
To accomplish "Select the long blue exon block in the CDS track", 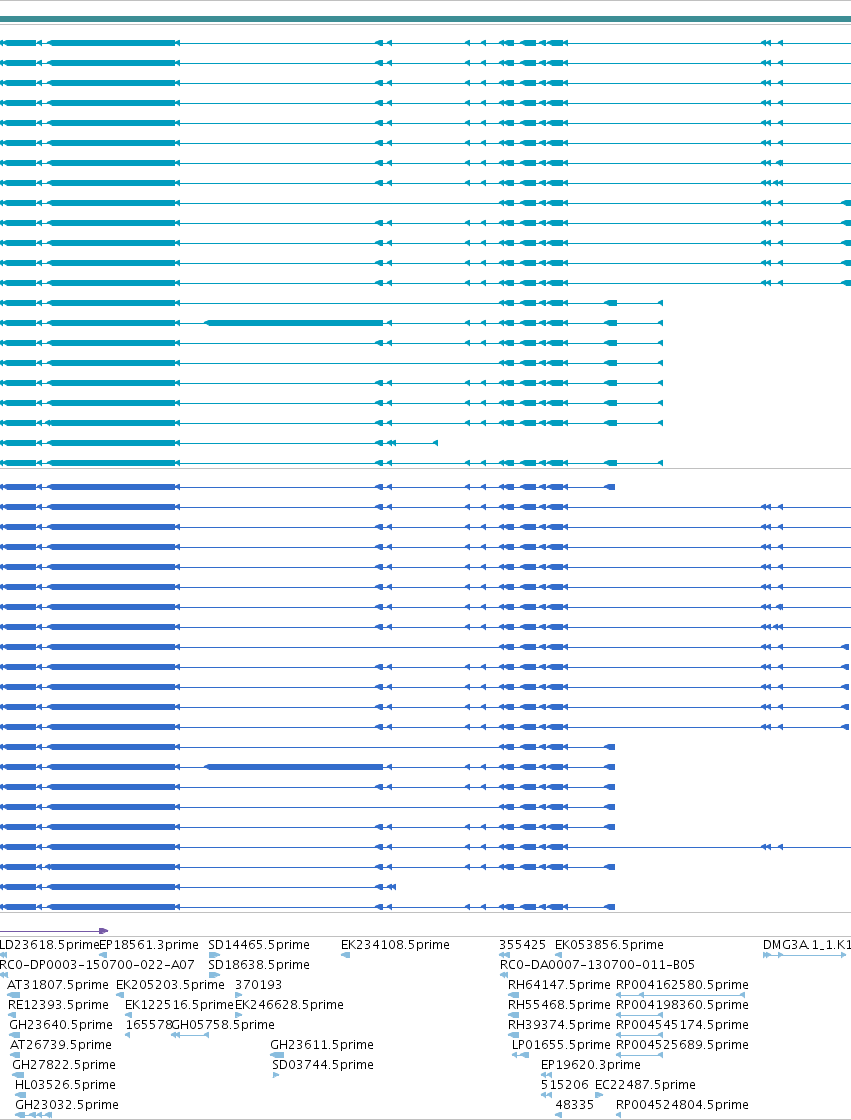I will point(294,767).
